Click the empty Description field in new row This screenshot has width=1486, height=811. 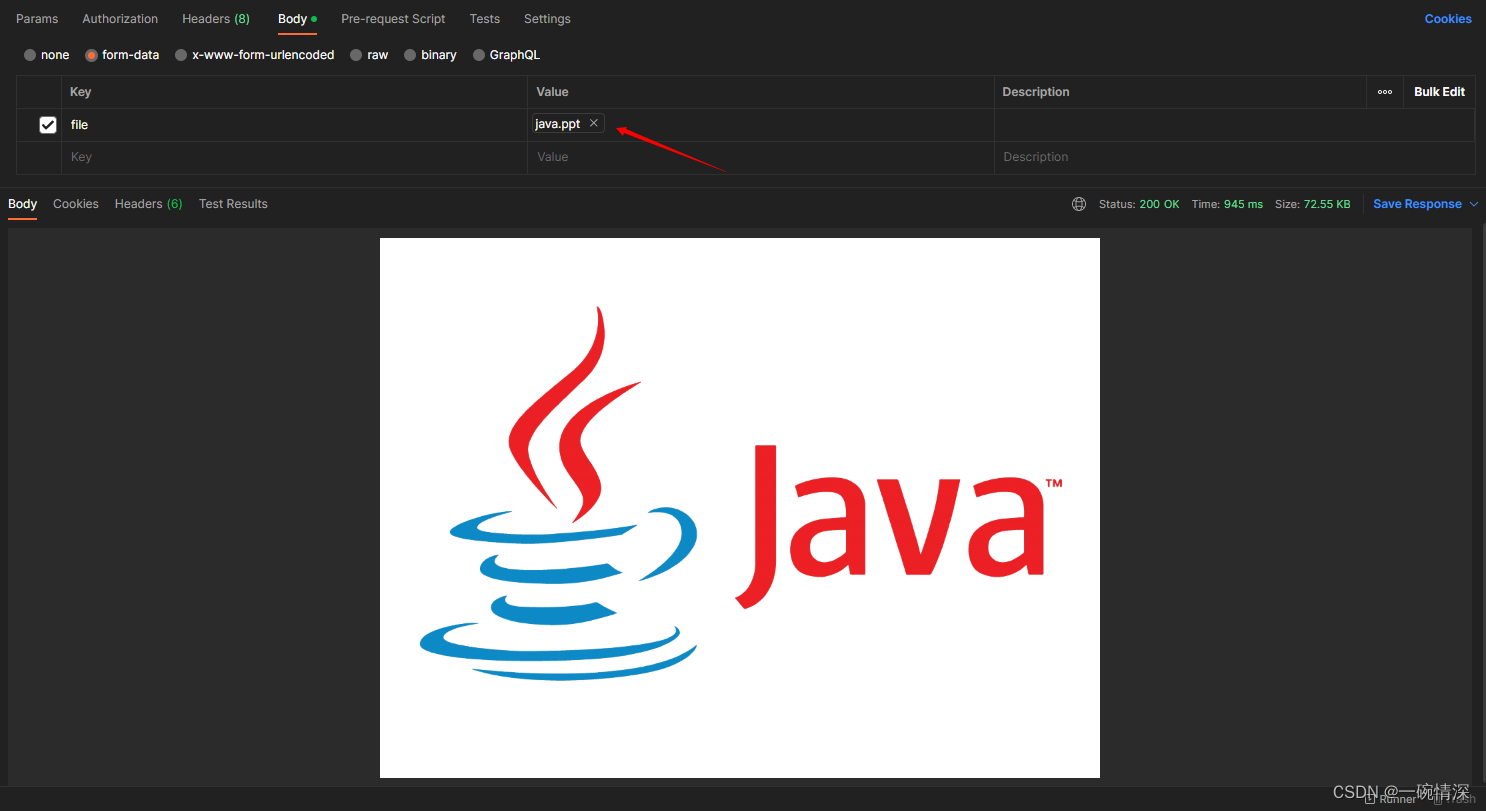[x=1234, y=157]
